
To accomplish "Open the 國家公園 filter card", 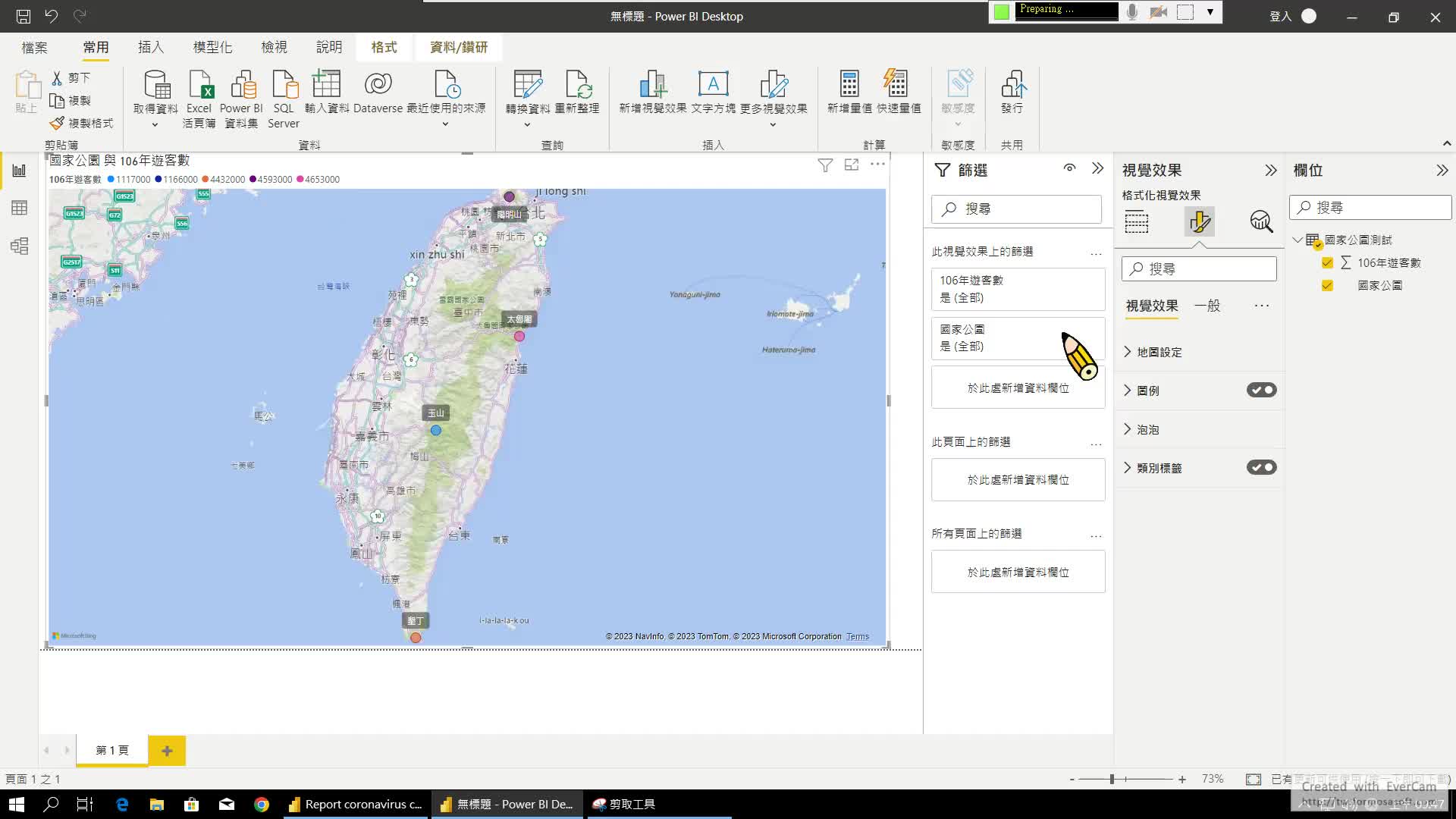I will point(1018,338).
